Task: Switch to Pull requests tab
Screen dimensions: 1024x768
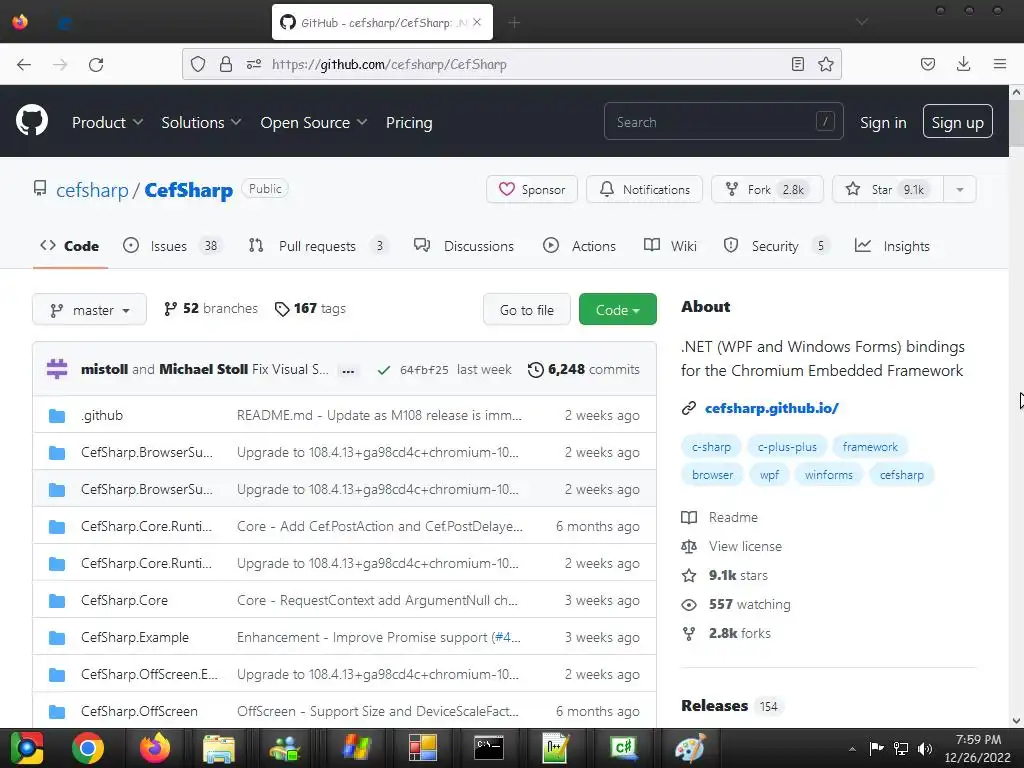Action: [x=317, y=246]
